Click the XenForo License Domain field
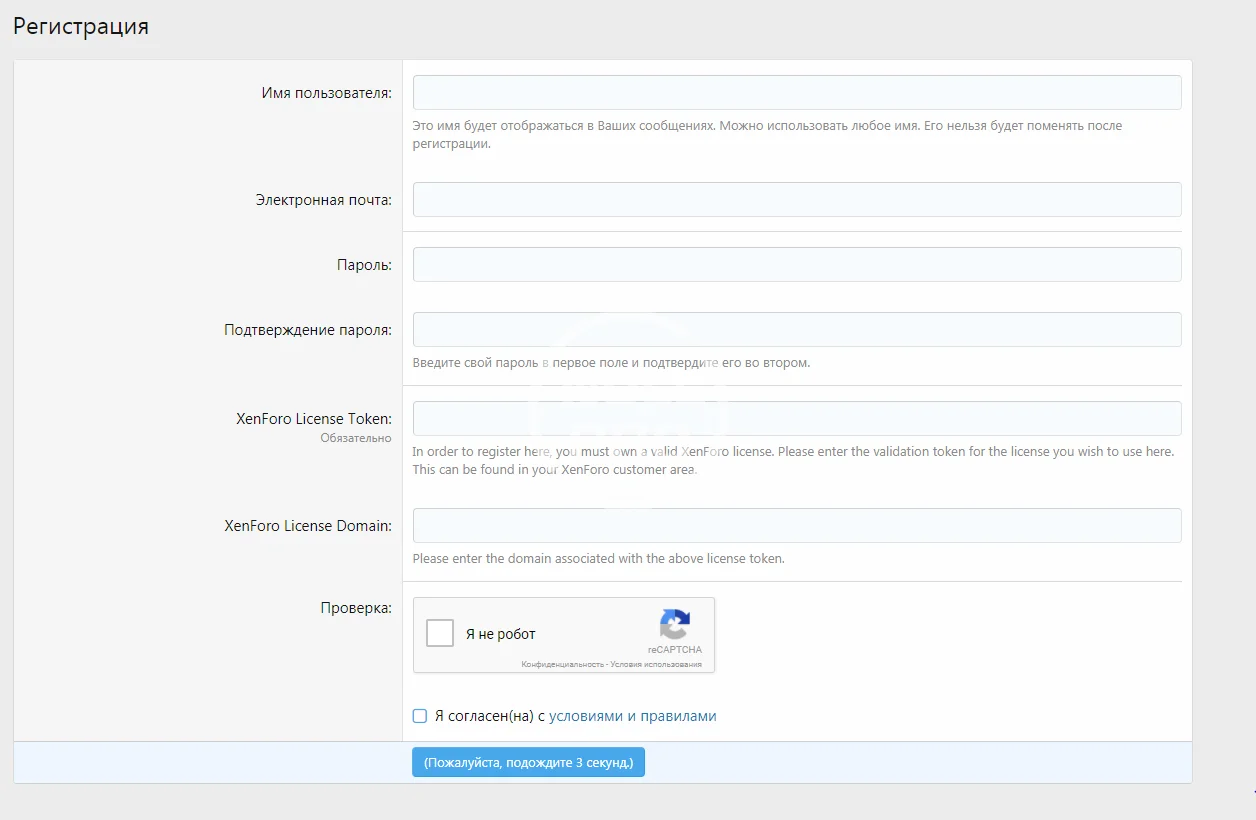 point(796,525)
